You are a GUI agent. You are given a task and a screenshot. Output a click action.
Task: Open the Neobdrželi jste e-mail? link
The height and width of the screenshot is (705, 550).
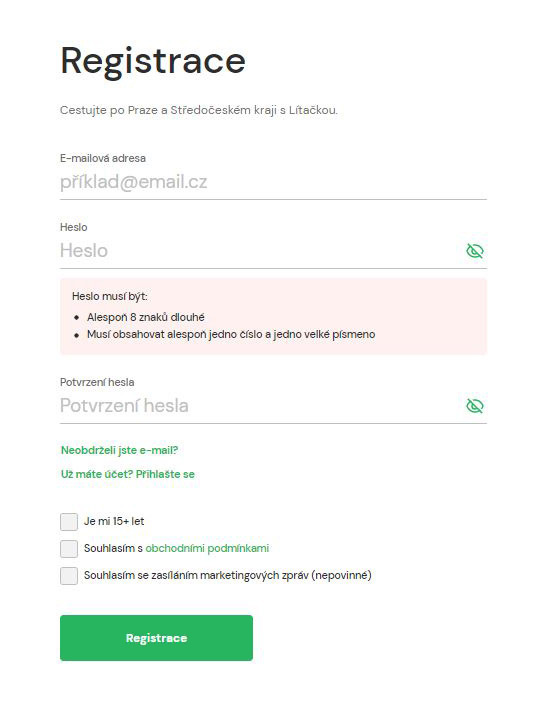click(x=120, y=450)
